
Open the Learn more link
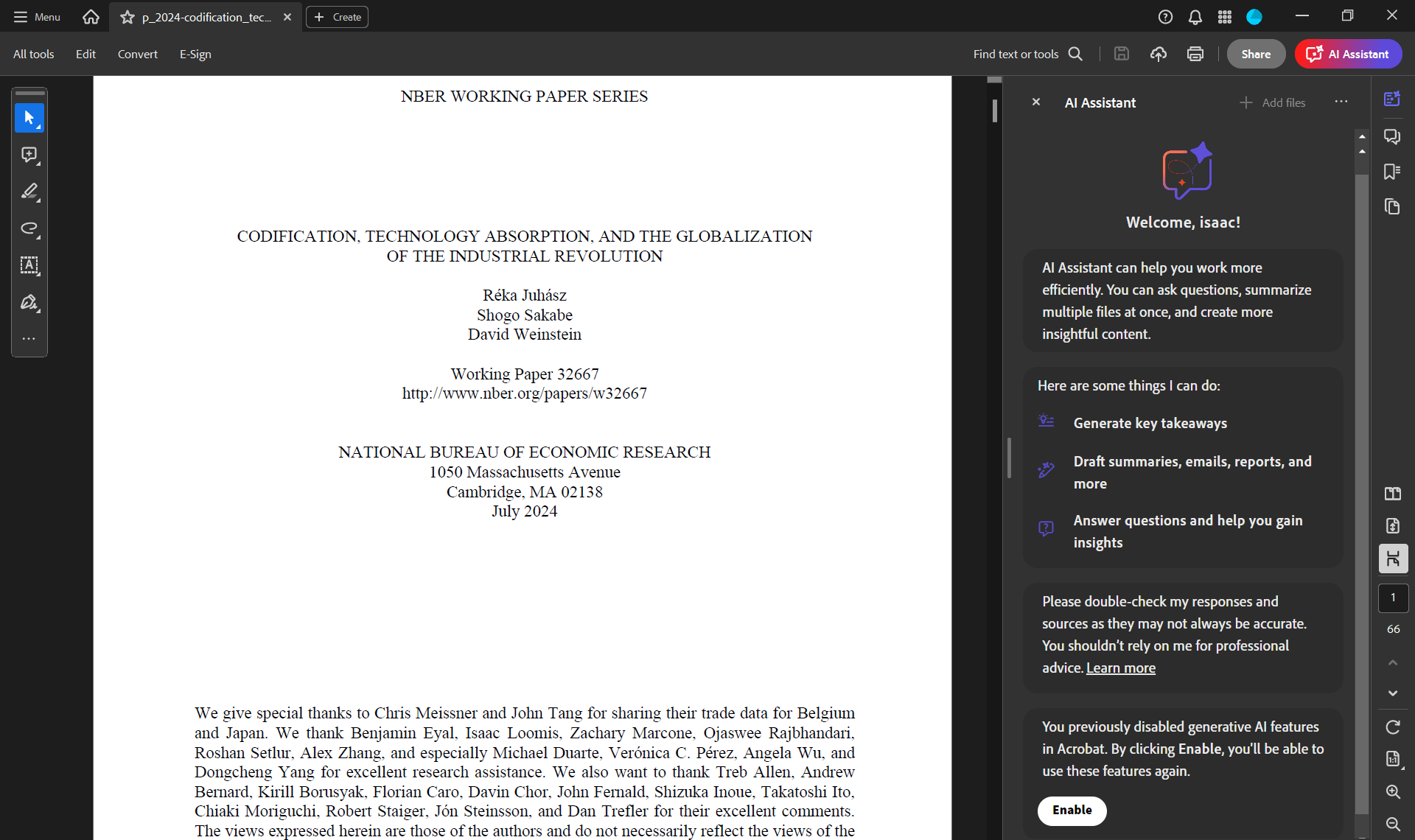[1120, 668]
